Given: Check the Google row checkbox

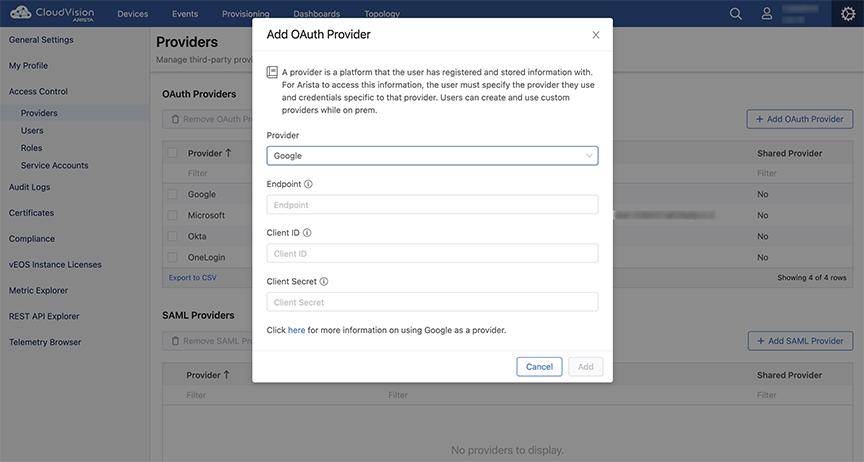Looking at the screenshot, I should (x=172, y=194).
